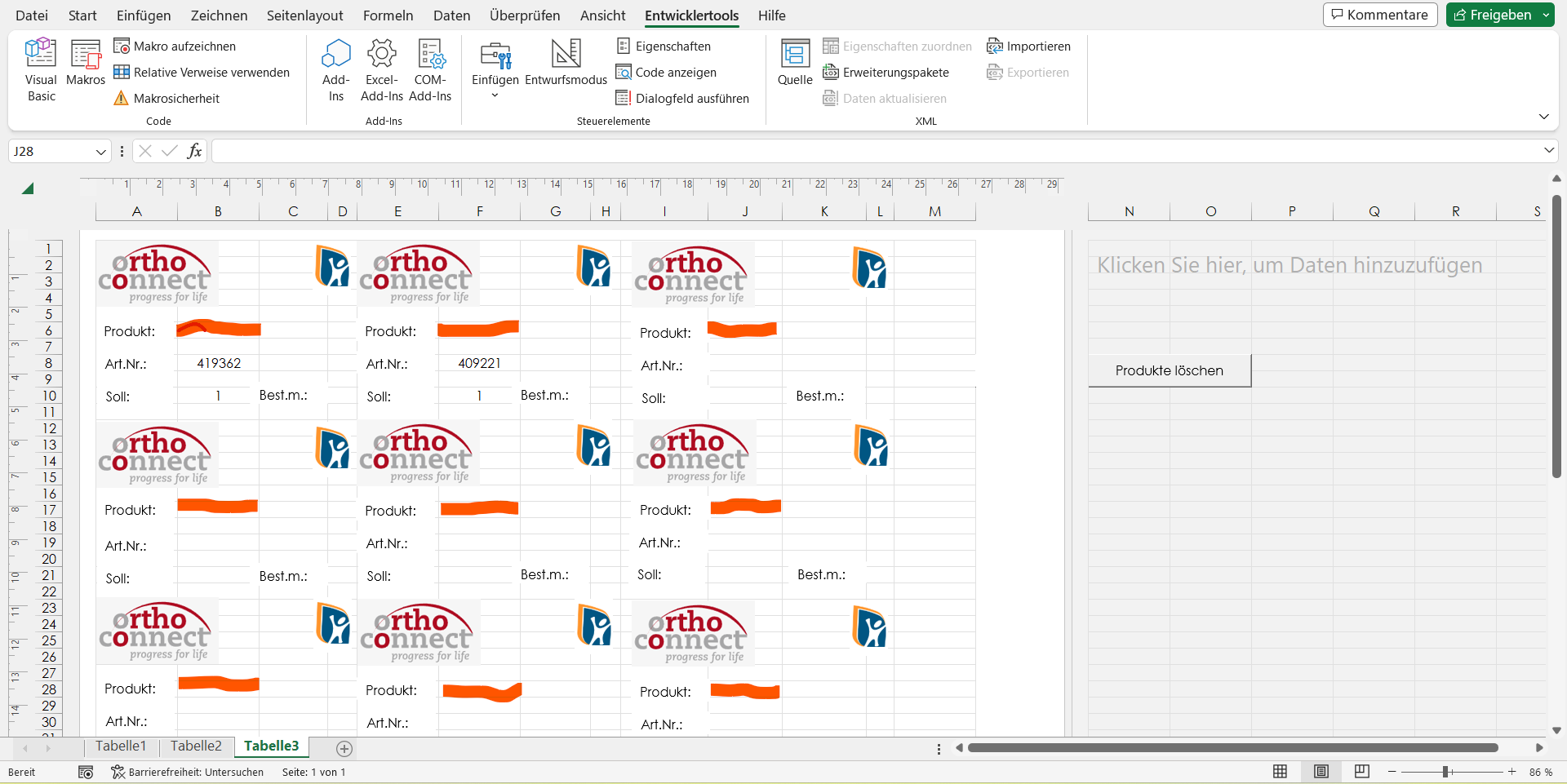Click the zoom out minus button
This screenshot has height=784, width=1567.
click(1392, 772)
